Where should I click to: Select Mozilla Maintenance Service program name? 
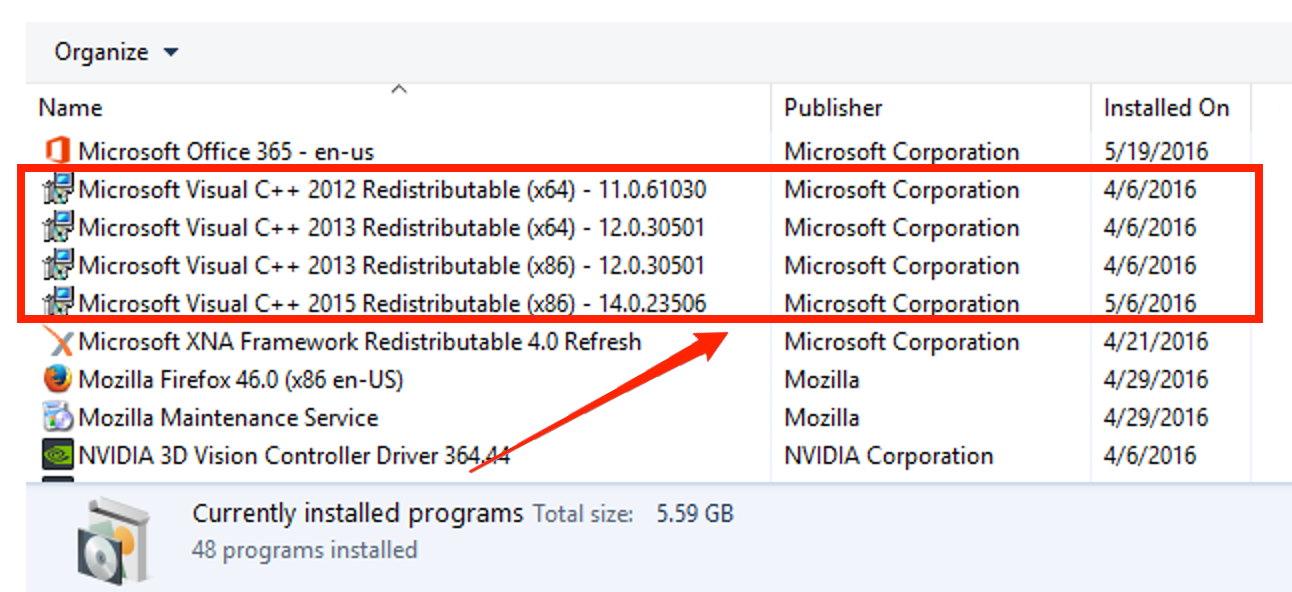click(x=228, y=418)
